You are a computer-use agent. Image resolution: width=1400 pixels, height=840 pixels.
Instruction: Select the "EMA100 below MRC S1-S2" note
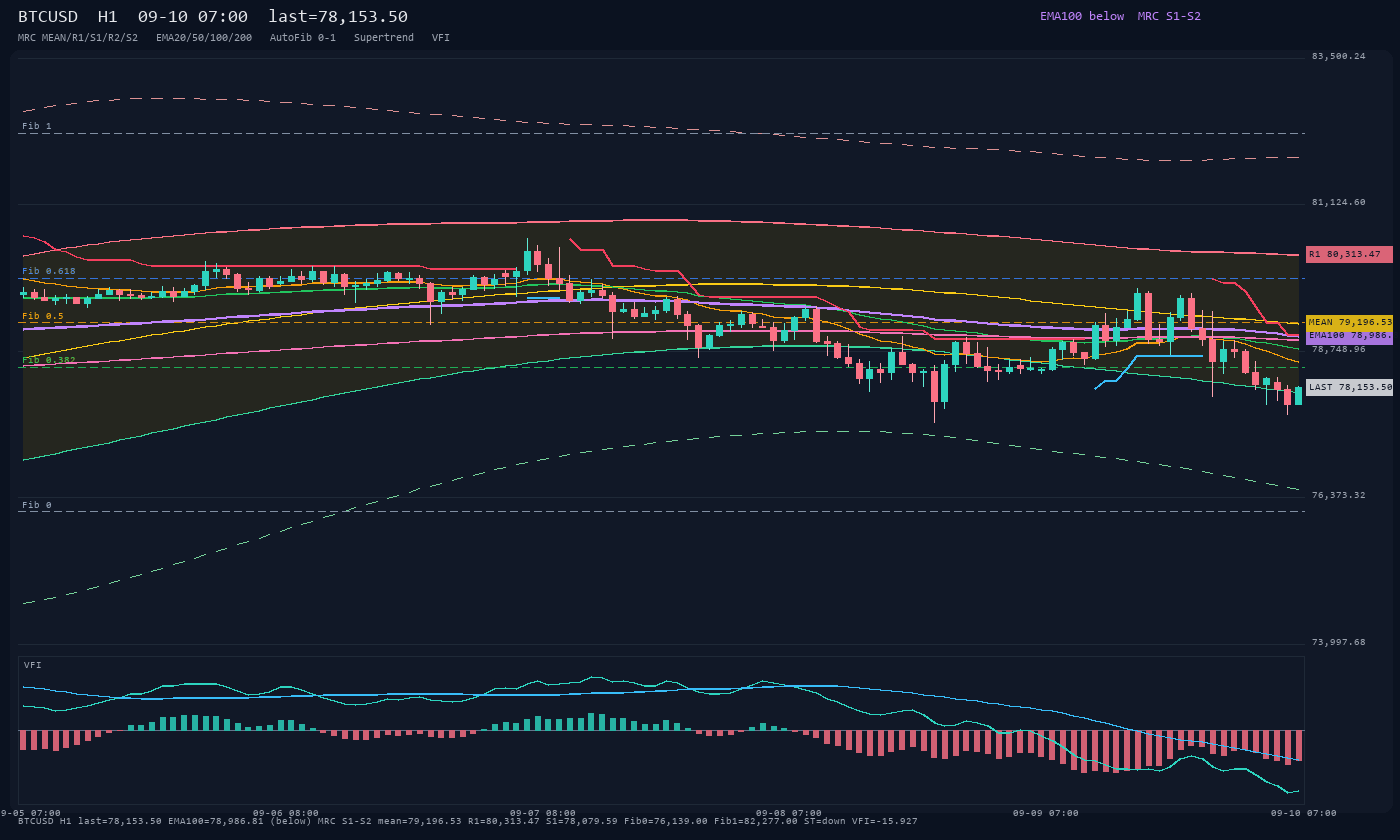pos(1120,16)
